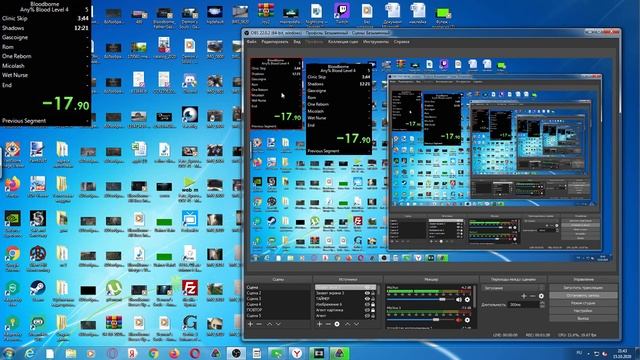Select the Discord desktop icon
The image size is (640, 360).
pos(190,82)
